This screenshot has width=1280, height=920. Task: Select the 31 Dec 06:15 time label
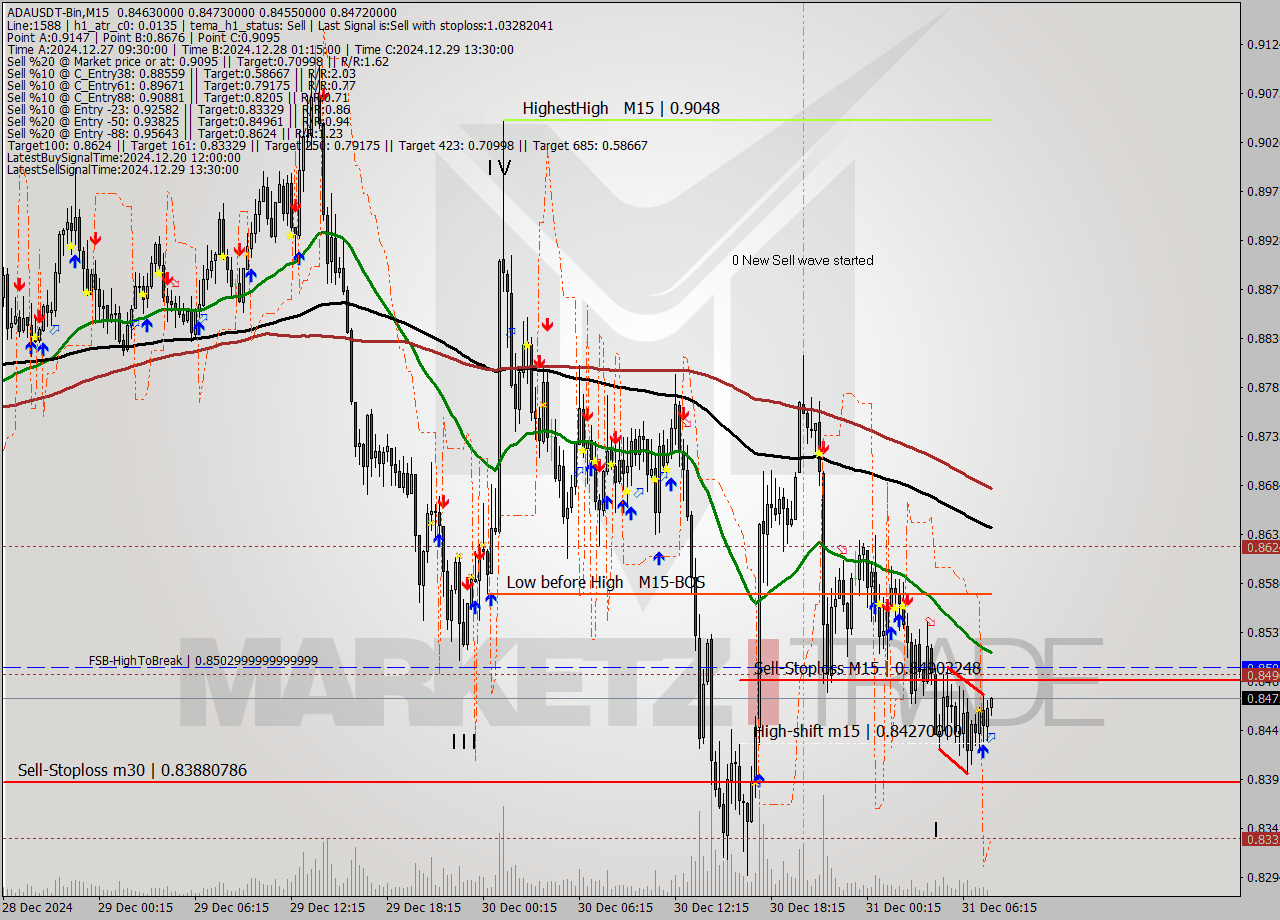(999, 908)
